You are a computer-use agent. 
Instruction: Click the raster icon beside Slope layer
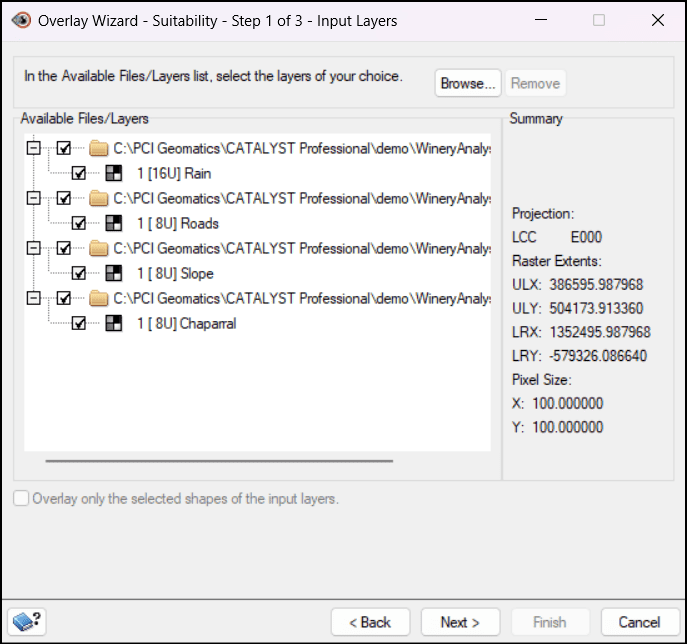point(114,273)
